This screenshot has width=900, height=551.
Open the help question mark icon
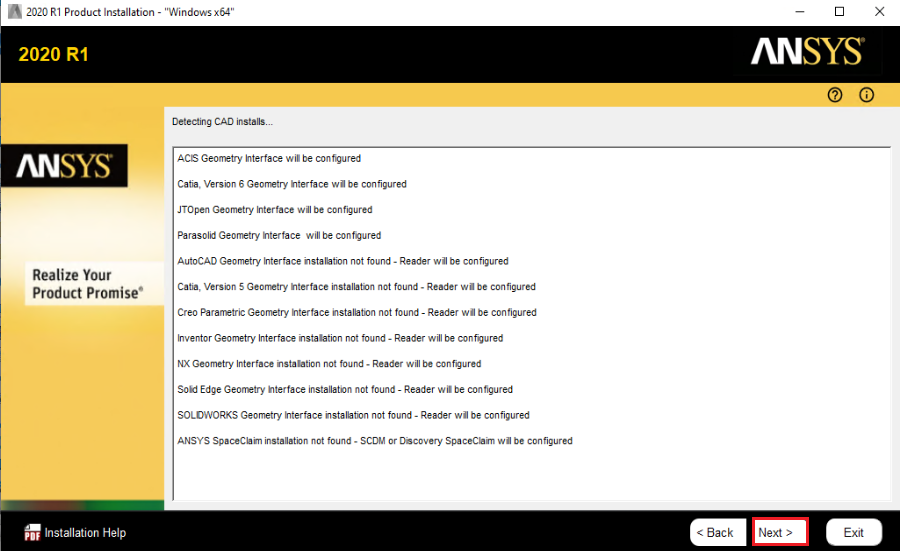point(835,95)
